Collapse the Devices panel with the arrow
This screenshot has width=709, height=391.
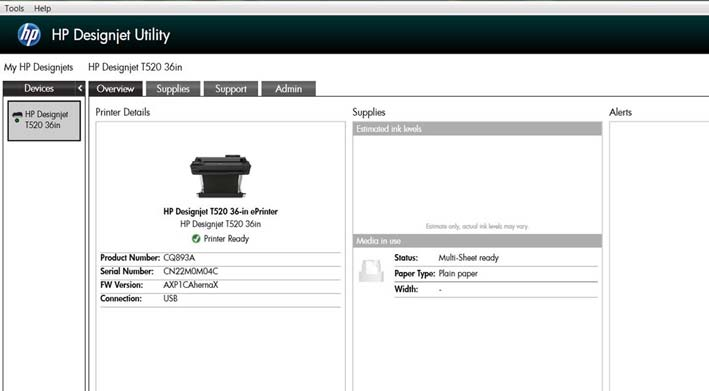(x=80, y=88)
